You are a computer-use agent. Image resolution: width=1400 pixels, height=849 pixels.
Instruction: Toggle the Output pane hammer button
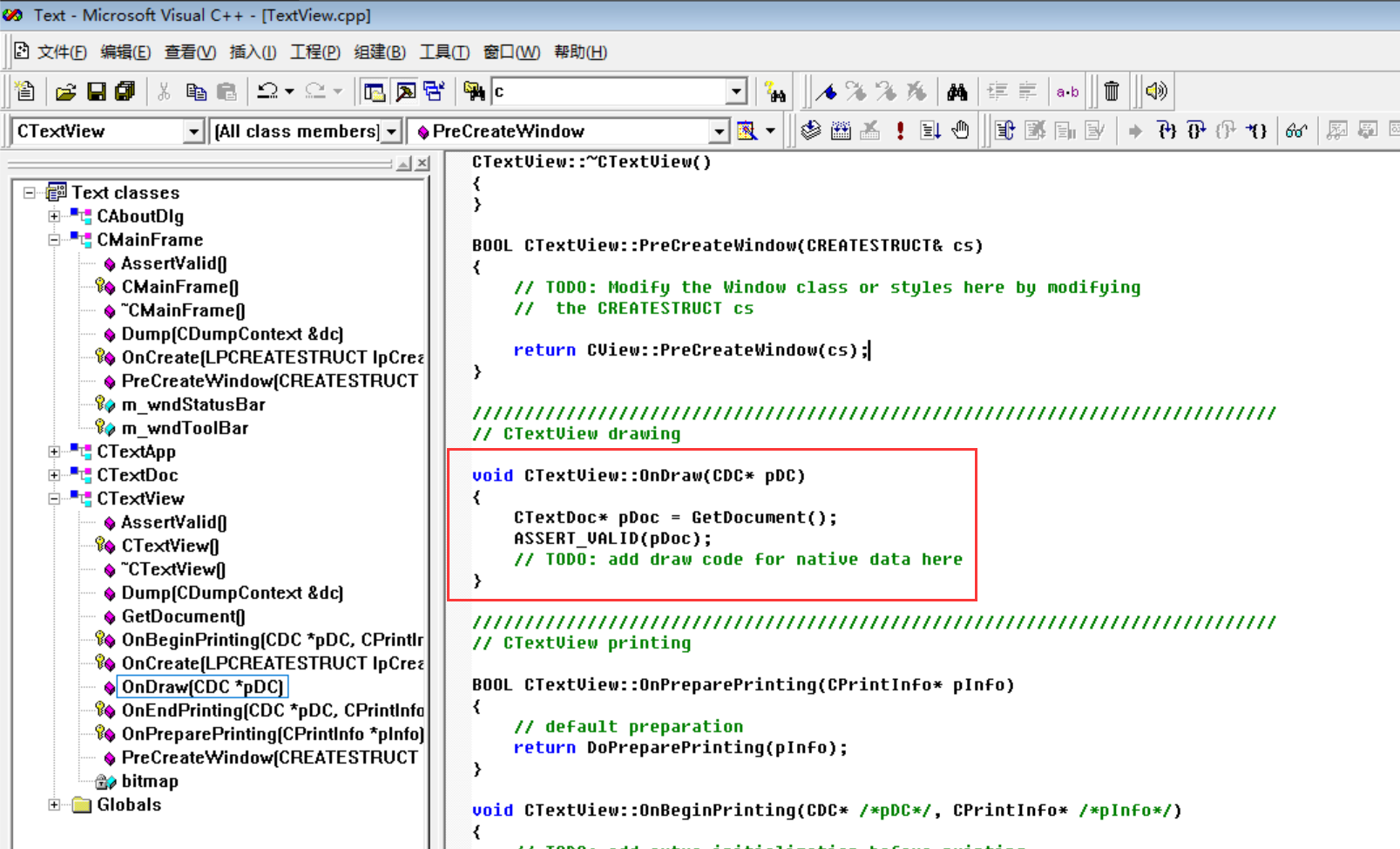click(x=405, y=91)
